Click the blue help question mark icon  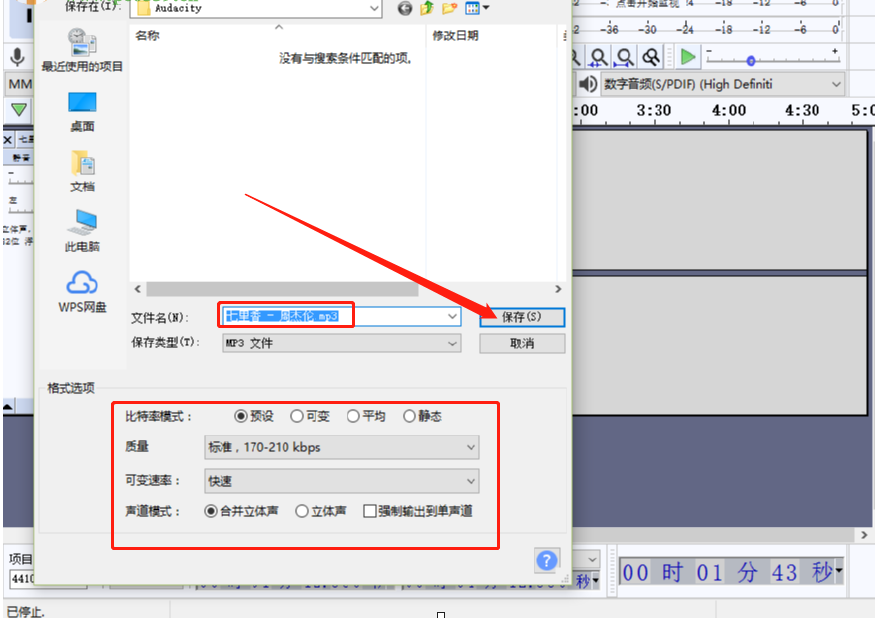click(x=546, y=560)
